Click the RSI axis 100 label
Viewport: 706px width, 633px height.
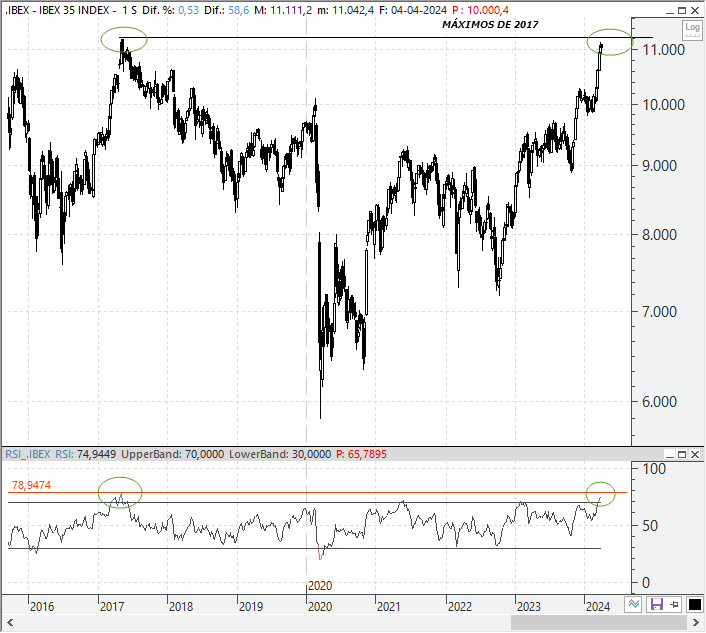(654, 469)
